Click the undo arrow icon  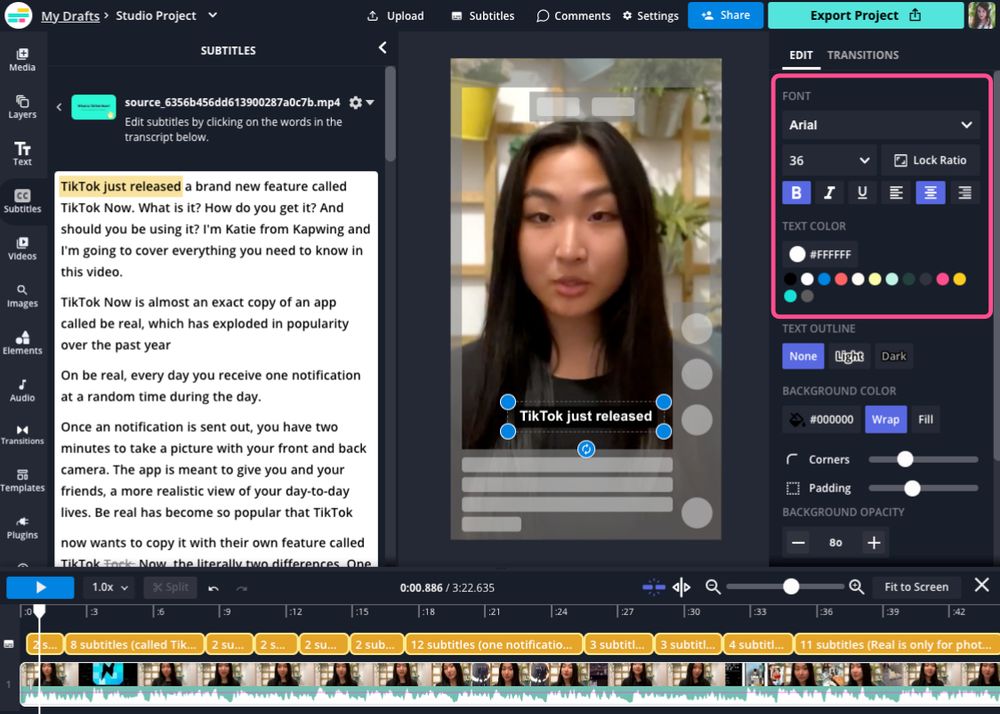point(213,587)
